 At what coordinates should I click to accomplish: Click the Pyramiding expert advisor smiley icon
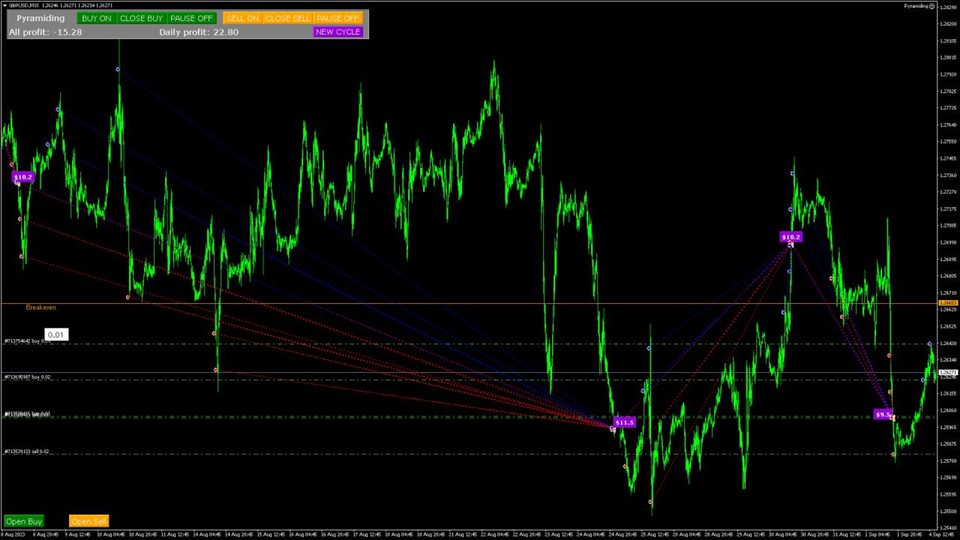pyautogui.click(x=932, y=6)
